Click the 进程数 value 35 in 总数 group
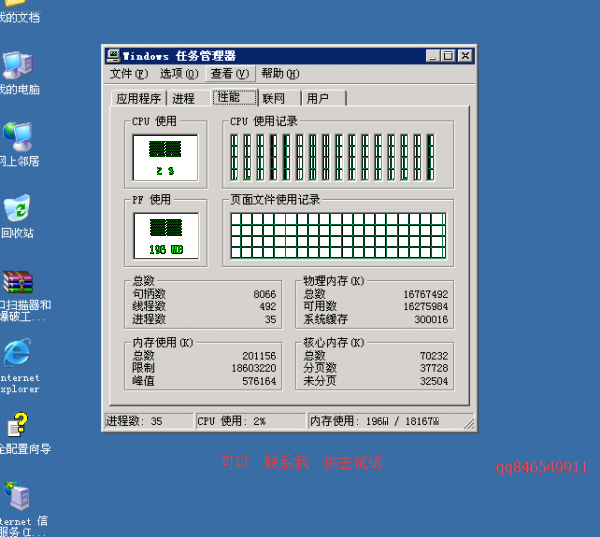 click(270, 319)
